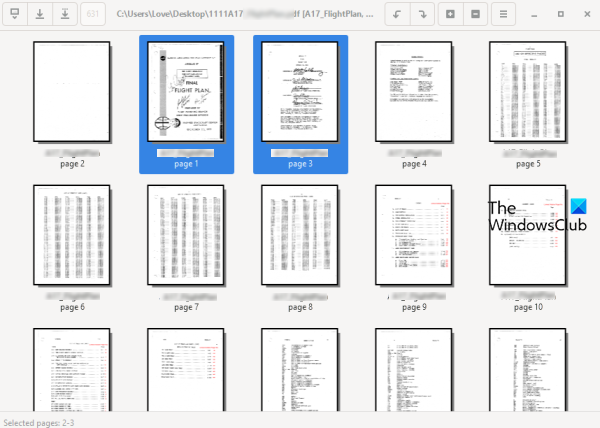Close the application window

point(587,14)
